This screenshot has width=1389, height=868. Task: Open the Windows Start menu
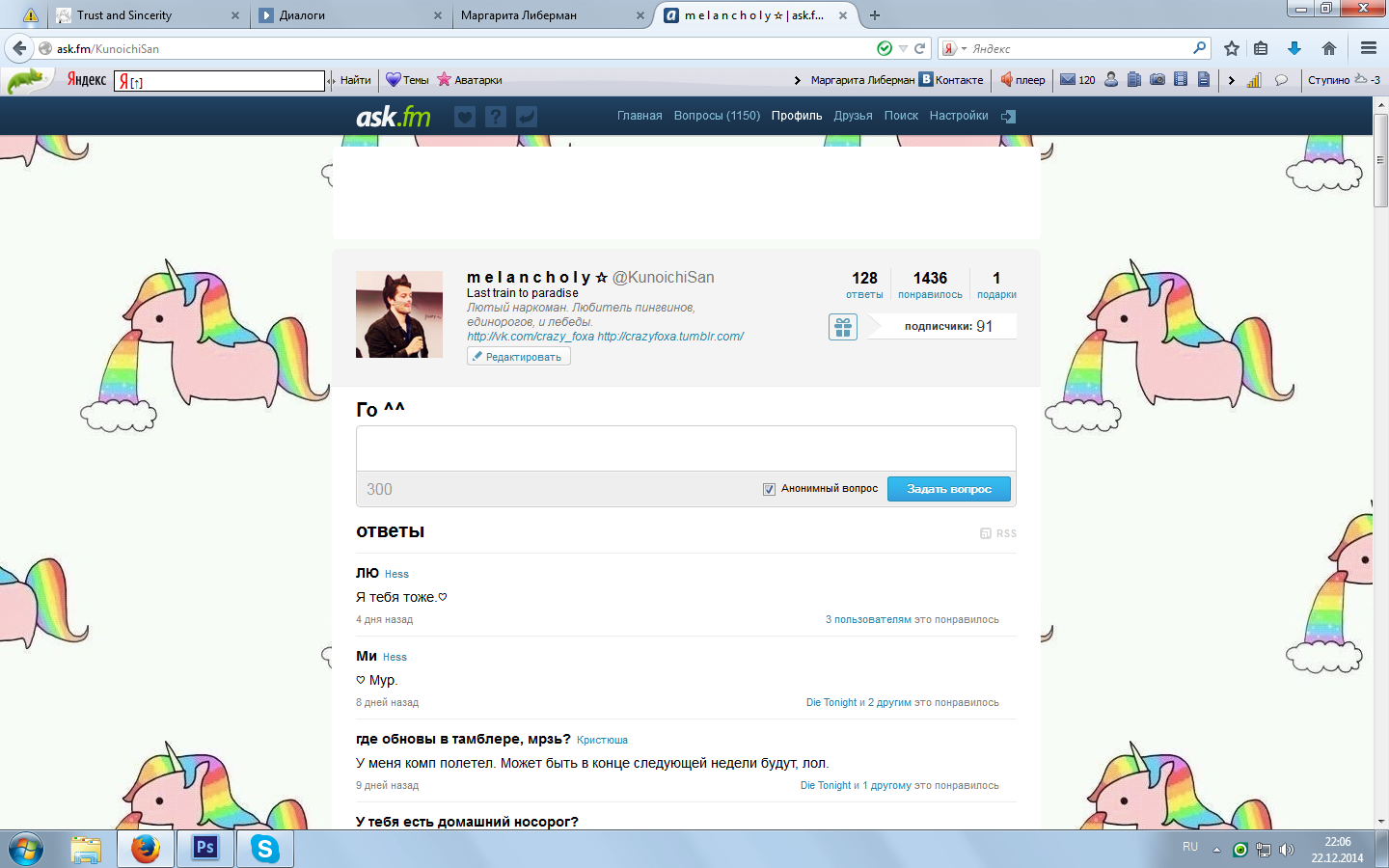pos(26,849)
